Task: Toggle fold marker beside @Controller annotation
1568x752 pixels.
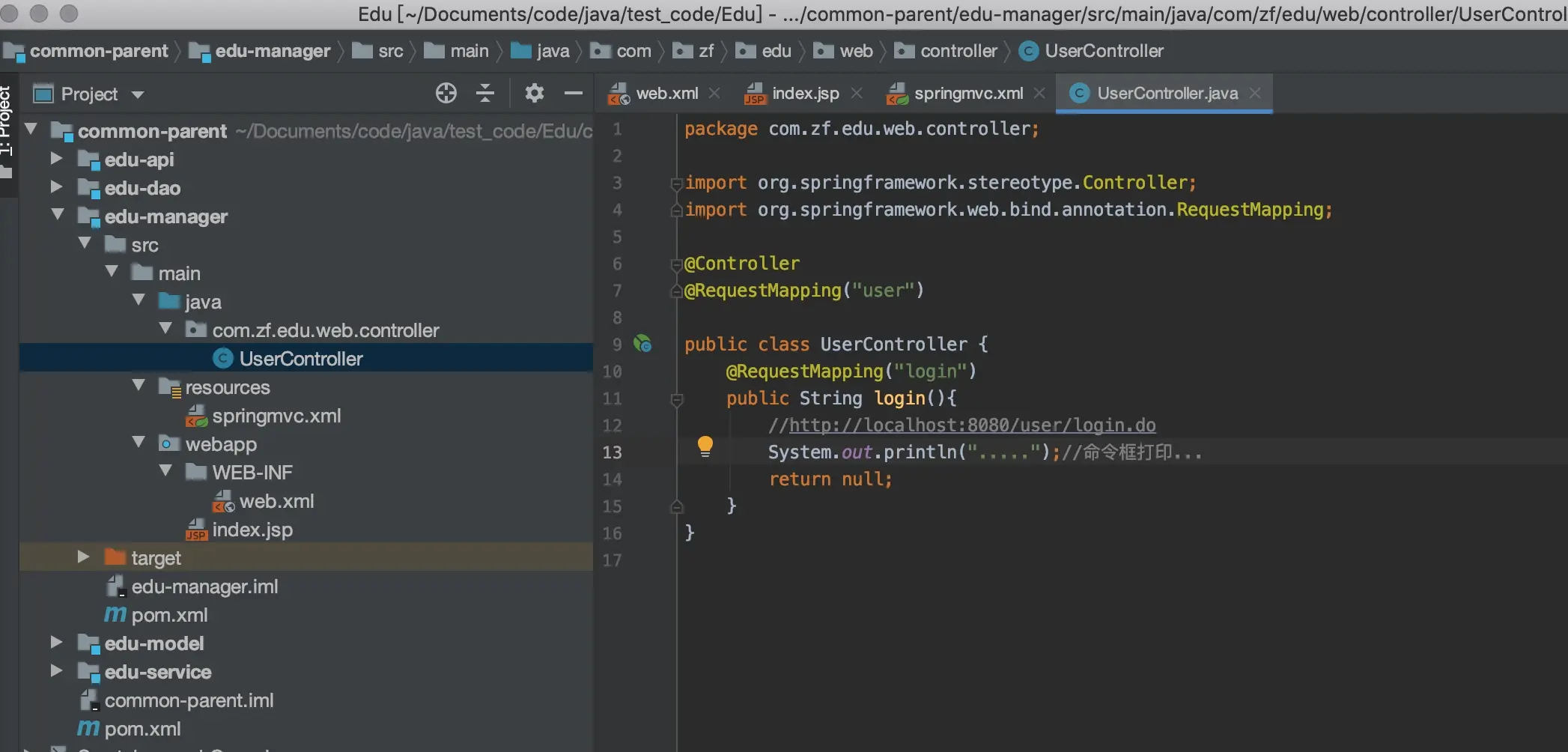Action: pyautogui.click(x=677, y=264)
